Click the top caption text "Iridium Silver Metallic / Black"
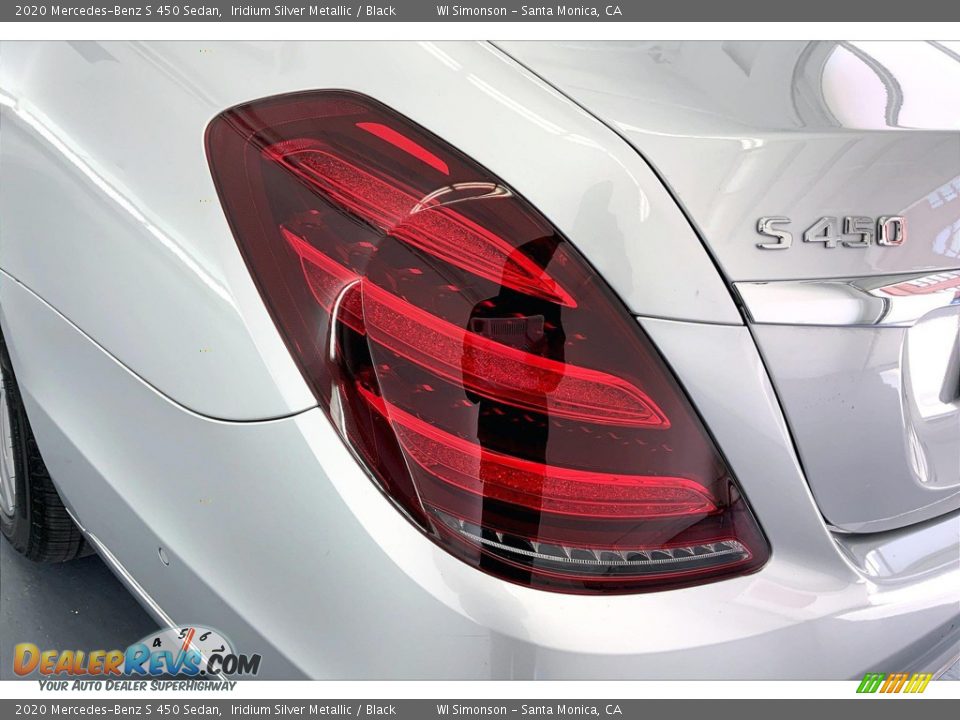The height and width of the screenshot is (720, 960). click(x=313, y=10)
